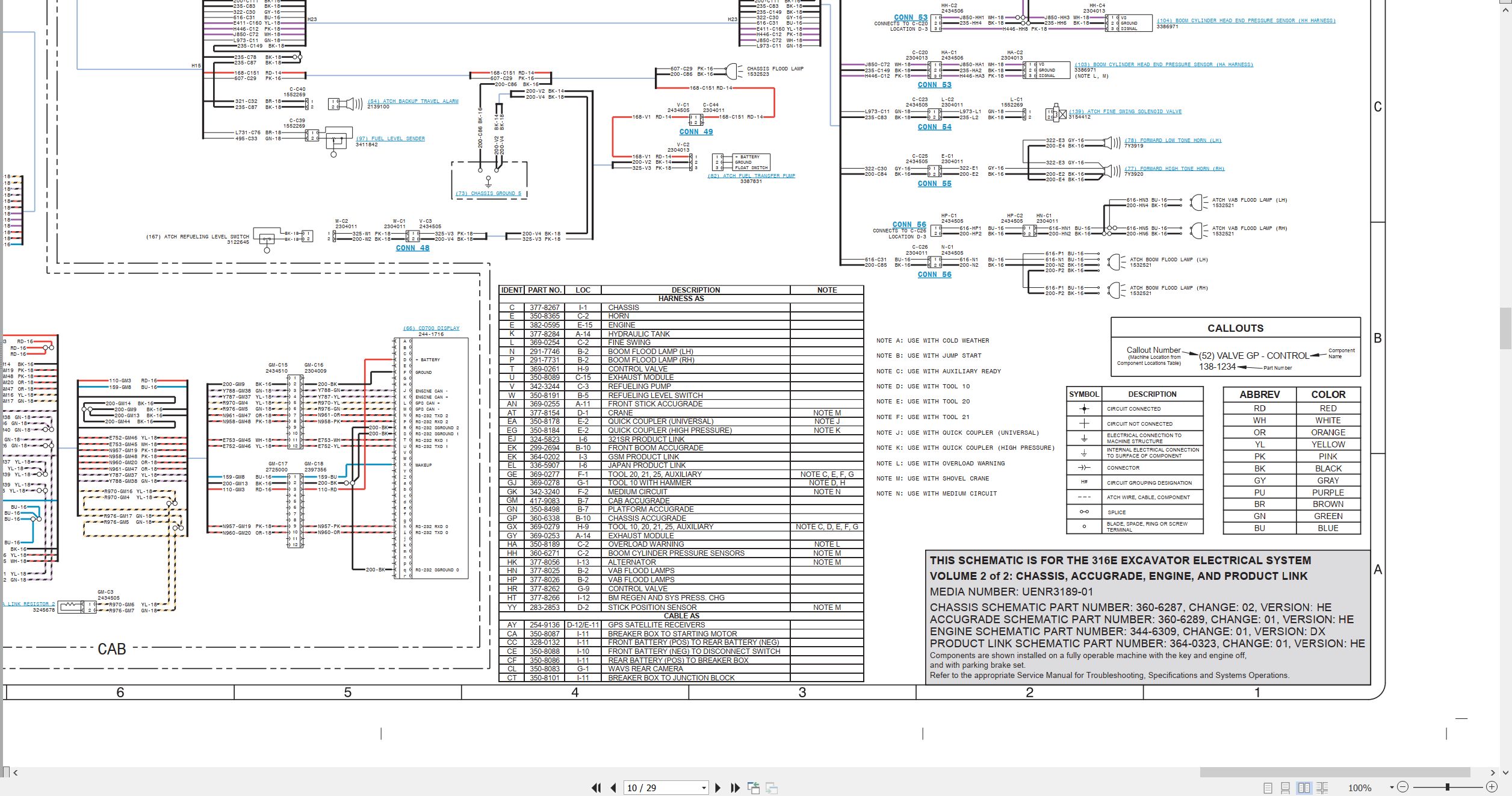This screenshot has width=1512, height=796.
Task: Open the 100% zoom level dropdown
Action: click(x=1391, y=788)
